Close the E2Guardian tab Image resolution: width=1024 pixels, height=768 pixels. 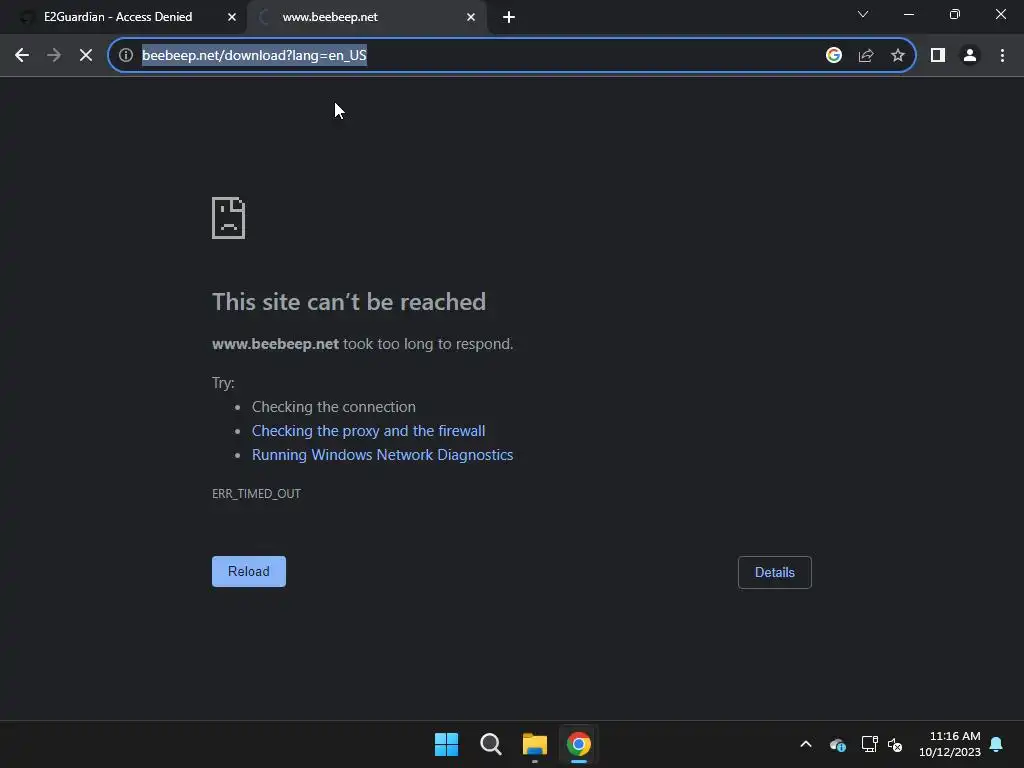click(232, 17)
